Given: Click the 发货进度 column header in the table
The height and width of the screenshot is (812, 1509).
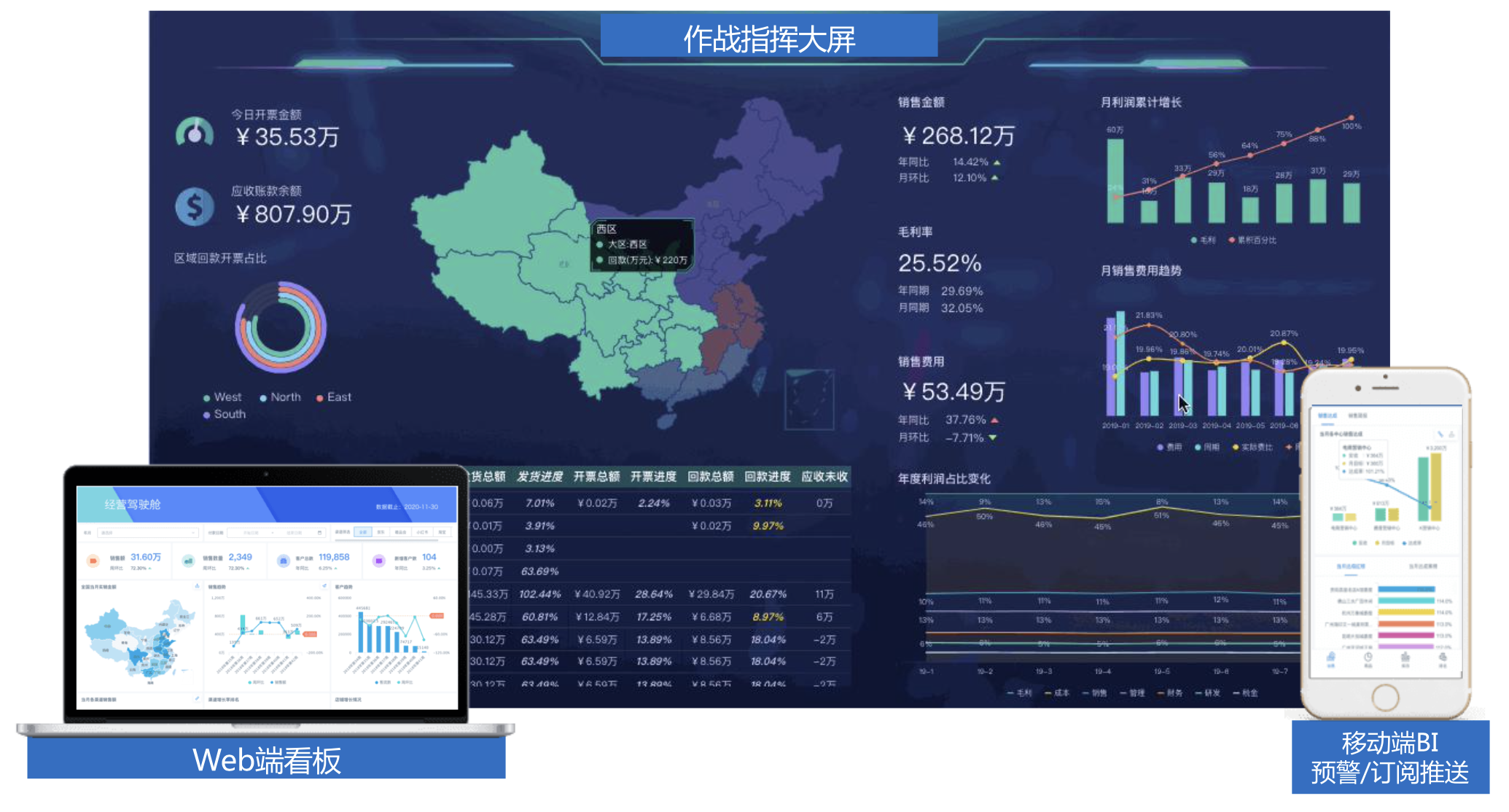Looking at the screenshot, I should point(540,477).
